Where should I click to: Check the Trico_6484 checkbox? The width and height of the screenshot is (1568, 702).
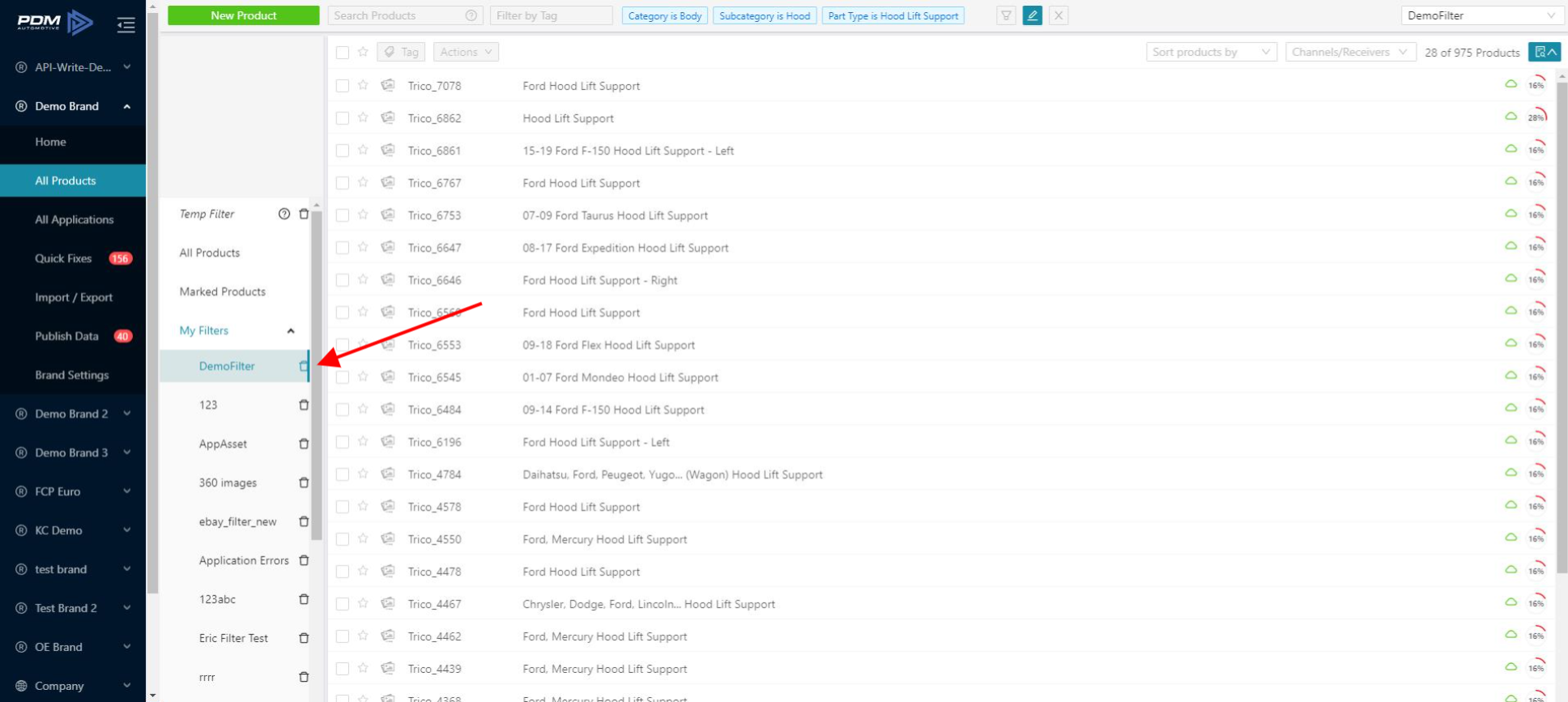click(343, 410)
